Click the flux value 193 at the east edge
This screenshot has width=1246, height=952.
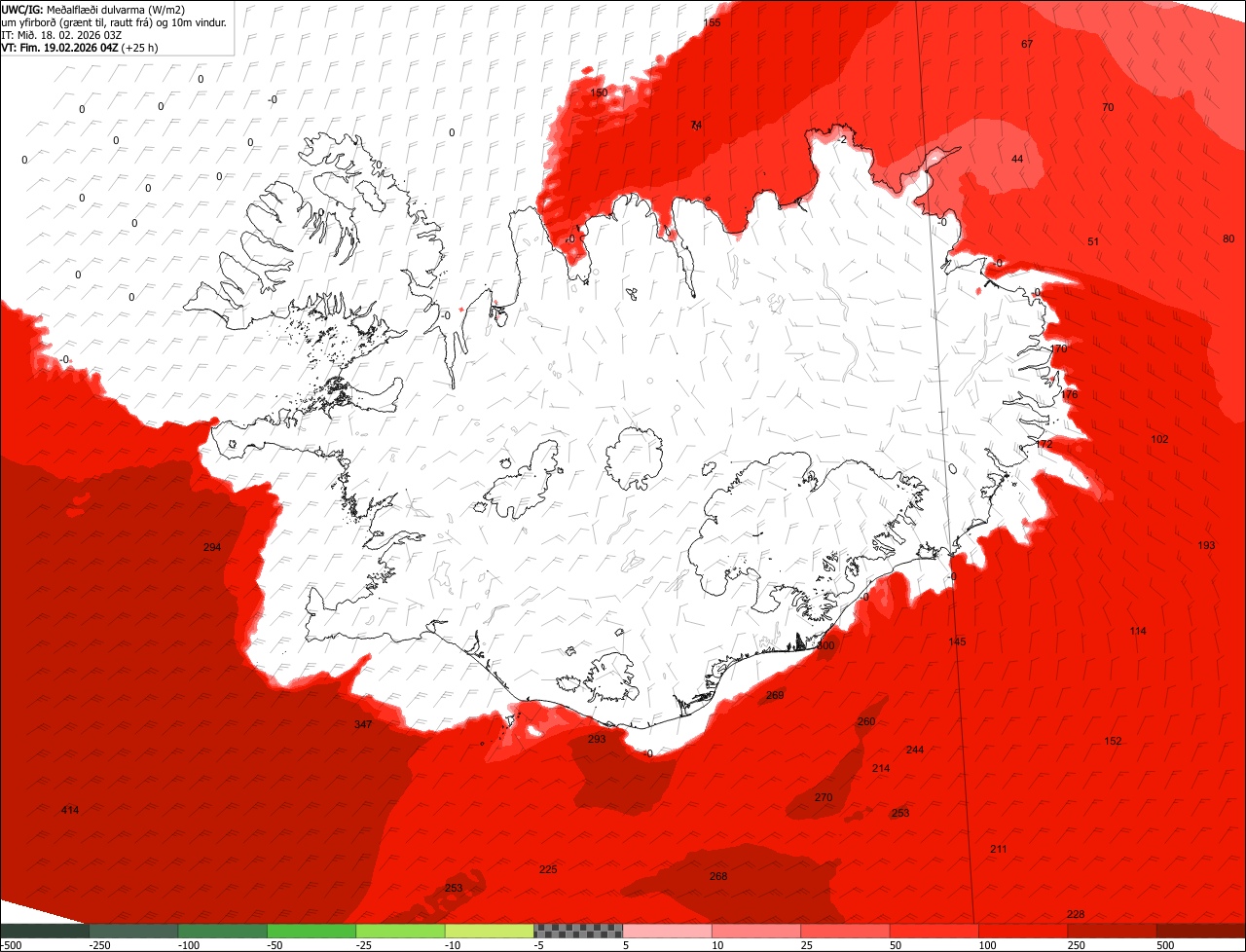(x=1206, y=545)
